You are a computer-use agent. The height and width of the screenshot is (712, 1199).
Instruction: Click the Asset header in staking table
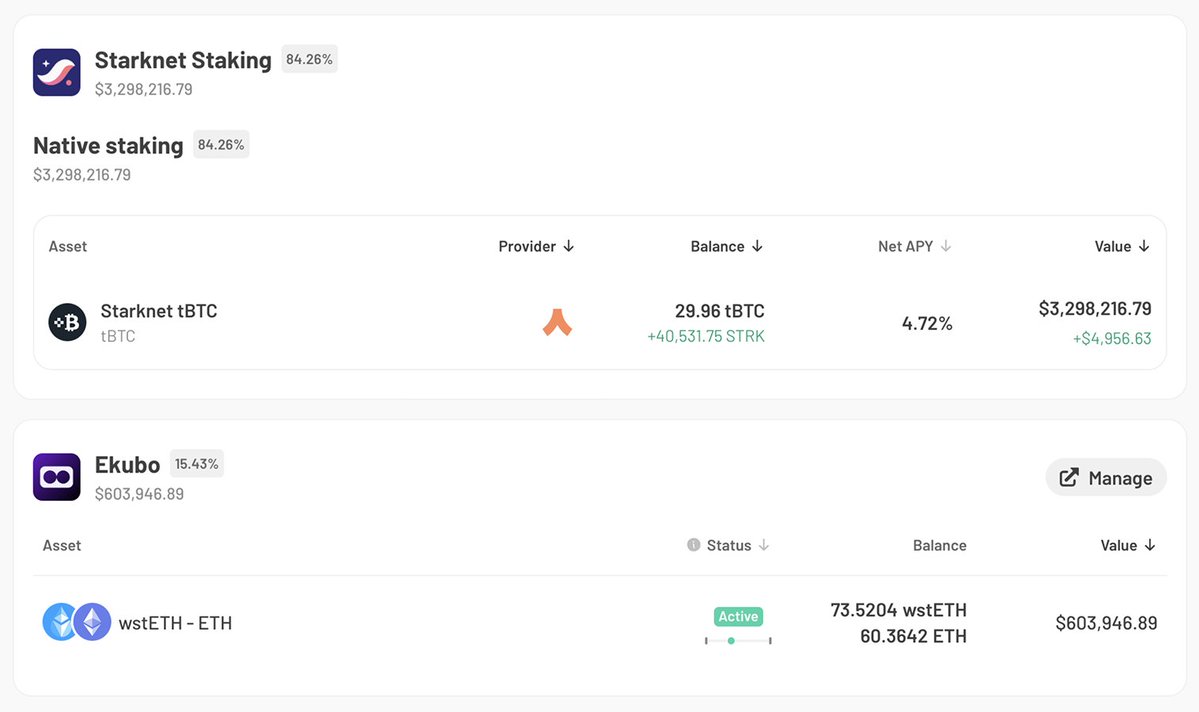click(x=68, y=246)
